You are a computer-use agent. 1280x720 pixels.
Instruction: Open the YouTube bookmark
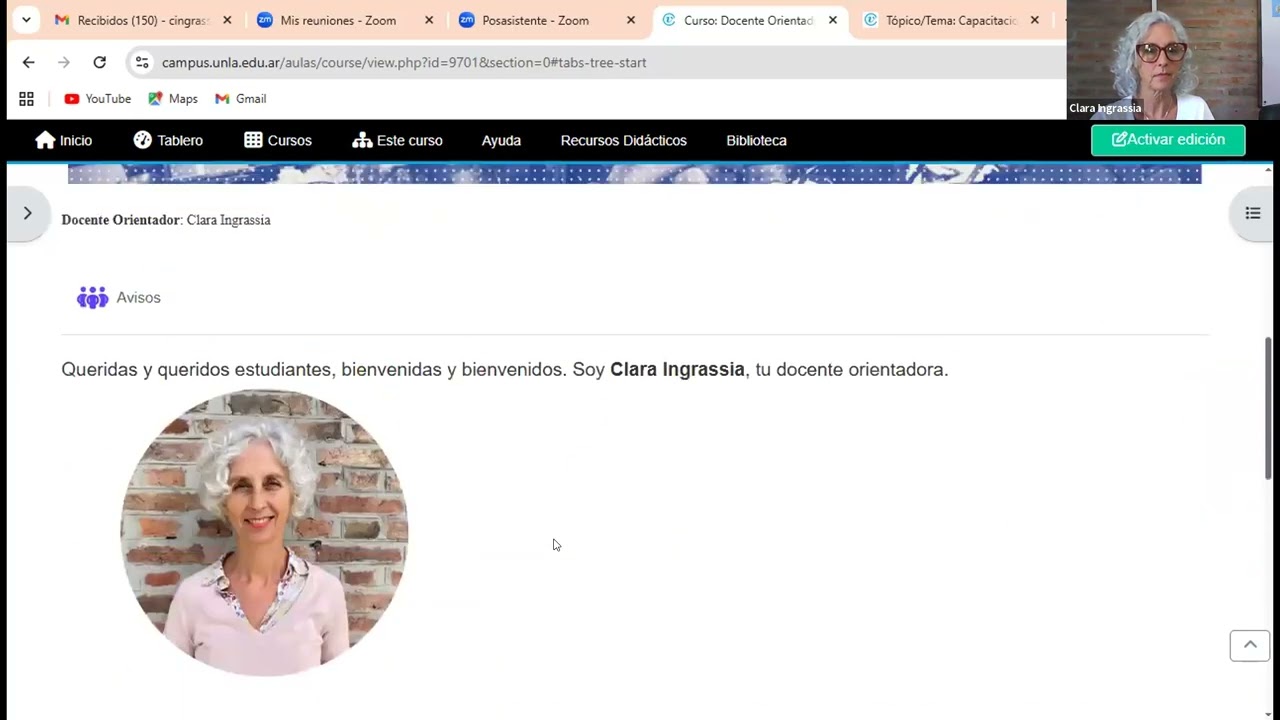(98, 99)
